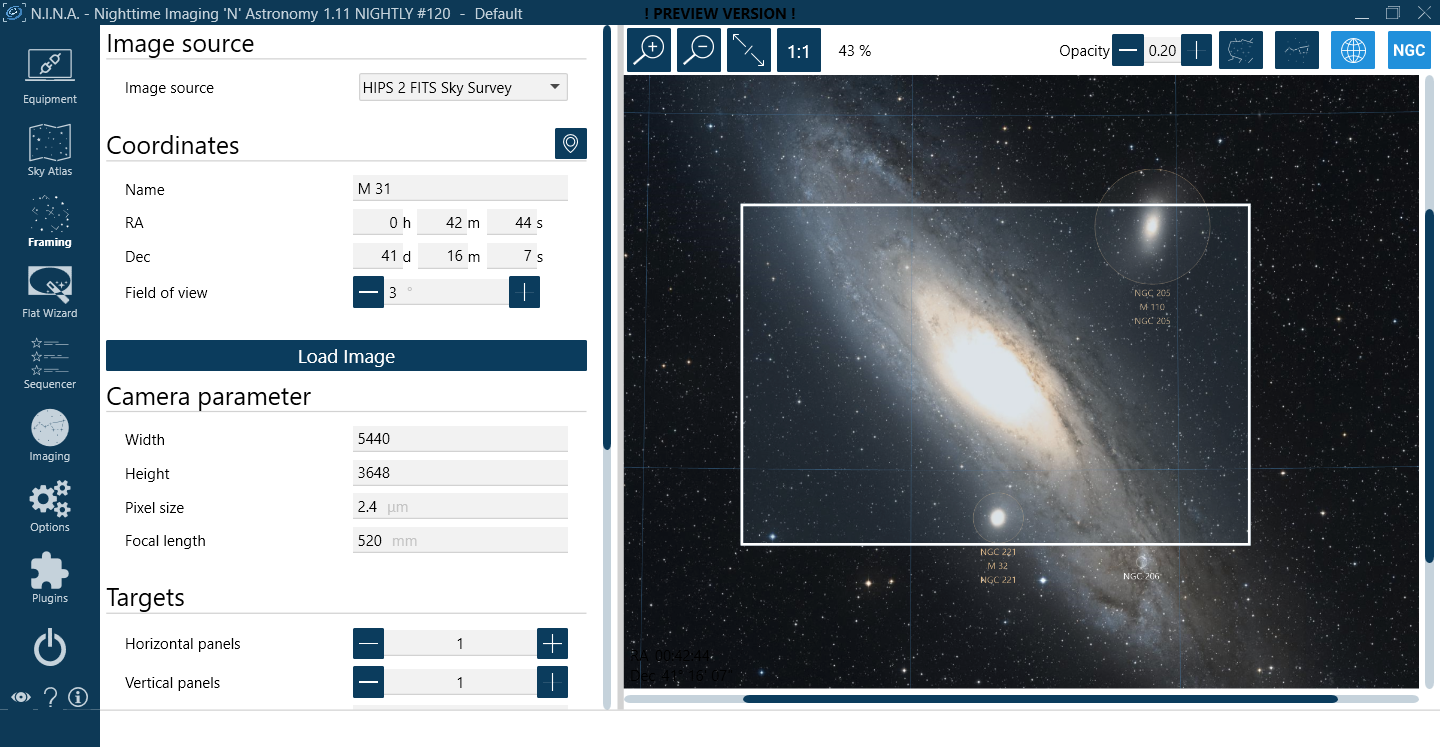Click the 43 % zoom level text
This screenshot has height=747, width=1440.
[x=855, y=51]
